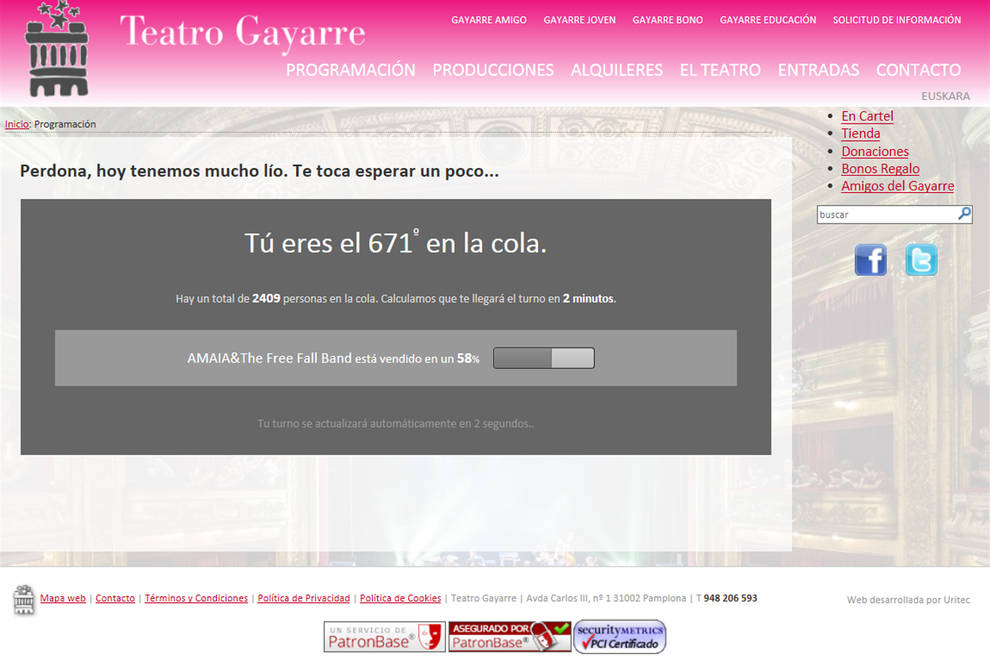Click 'Web desarrollada por Uritec' text
Screen dimensions: 990x663
click(908, 600)
